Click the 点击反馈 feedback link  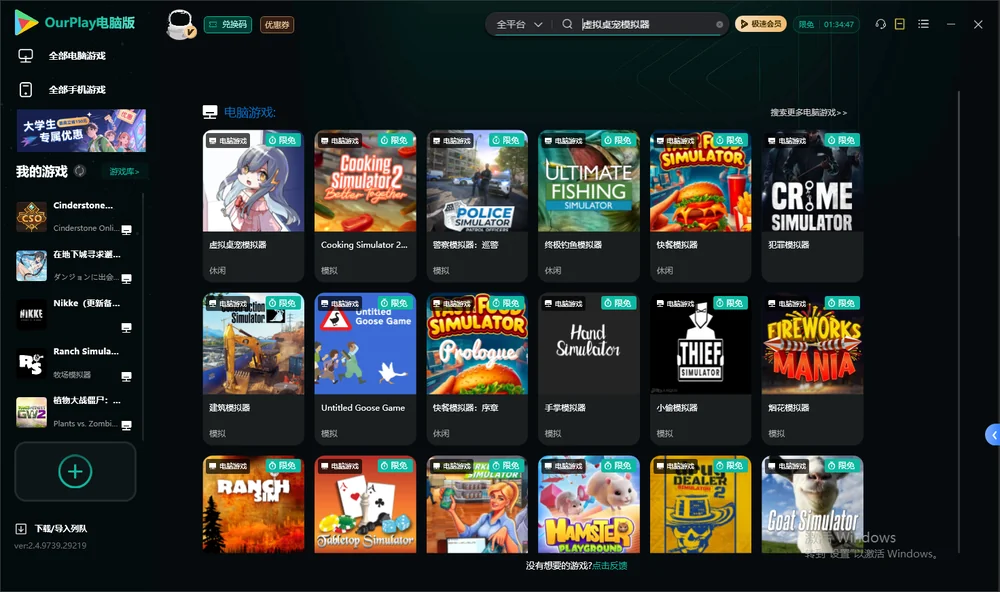tap(610, 565)
